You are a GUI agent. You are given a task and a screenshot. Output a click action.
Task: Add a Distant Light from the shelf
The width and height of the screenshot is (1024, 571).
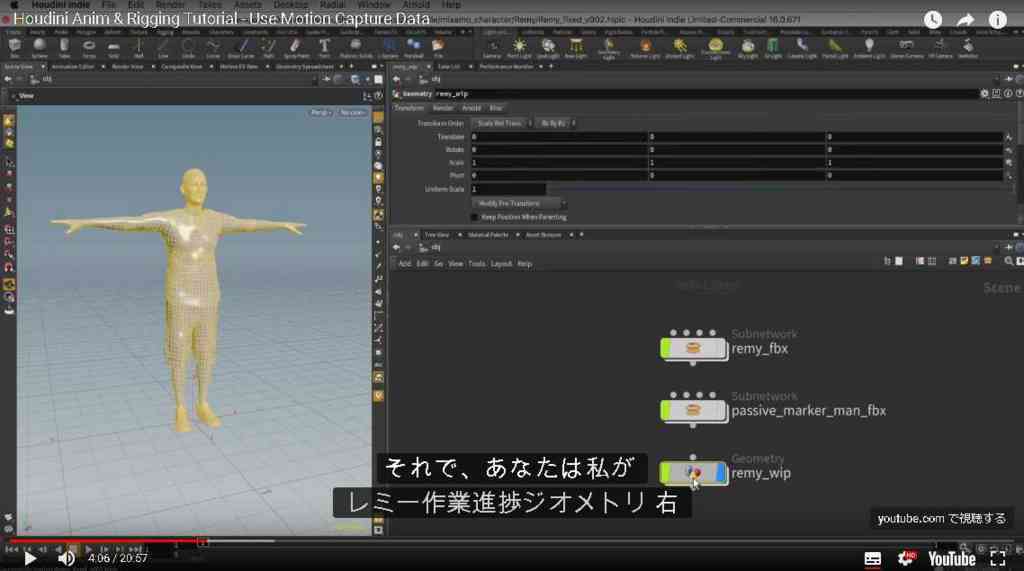click(x=679, y=47)
